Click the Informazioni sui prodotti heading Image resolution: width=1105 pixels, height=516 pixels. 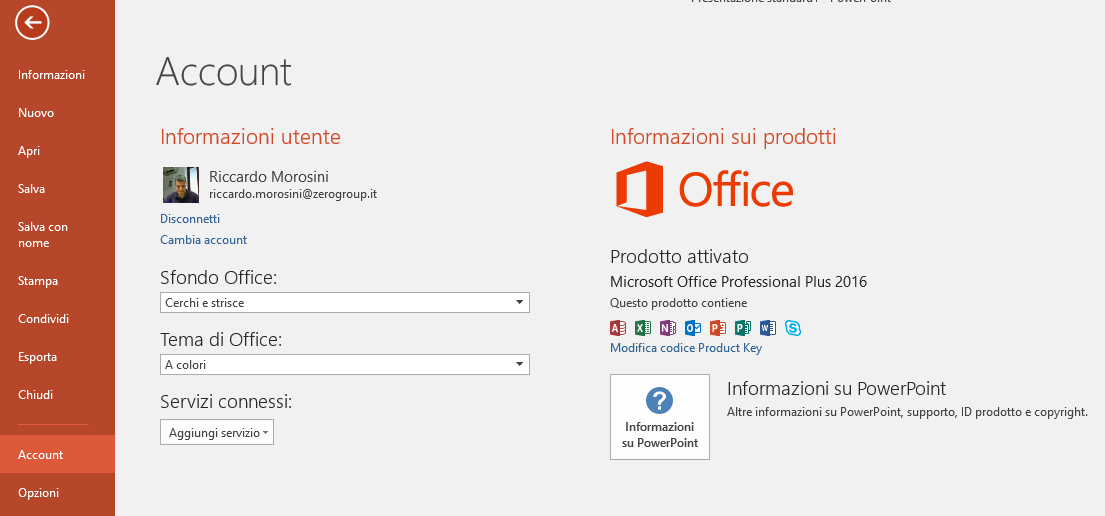(x=723, y=137)
